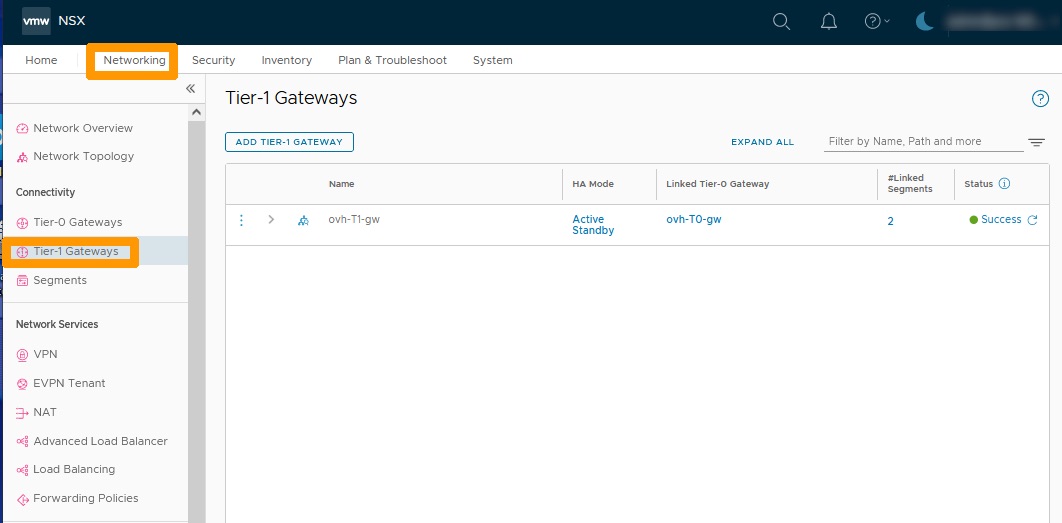Open Forwarding Policies label
Screen dimensions: 1062x523
(86, 499)
